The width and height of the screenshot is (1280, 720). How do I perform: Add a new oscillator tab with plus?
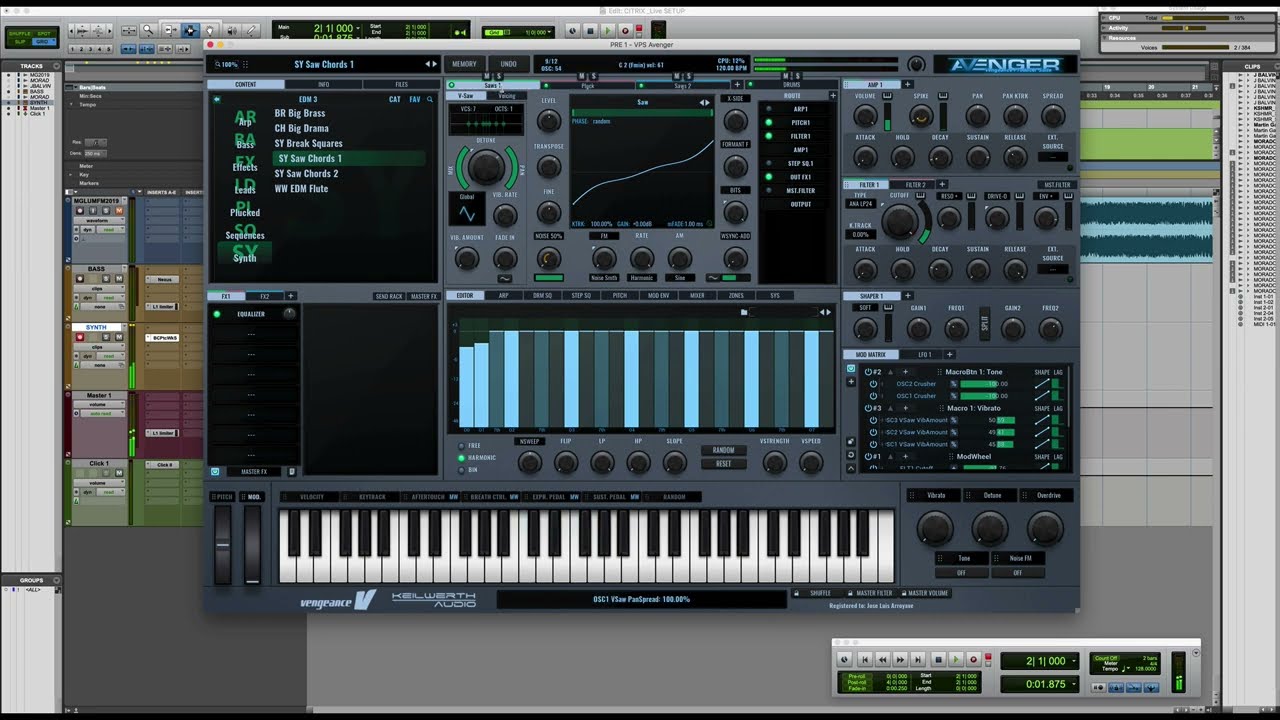click(x=737, y=85)
